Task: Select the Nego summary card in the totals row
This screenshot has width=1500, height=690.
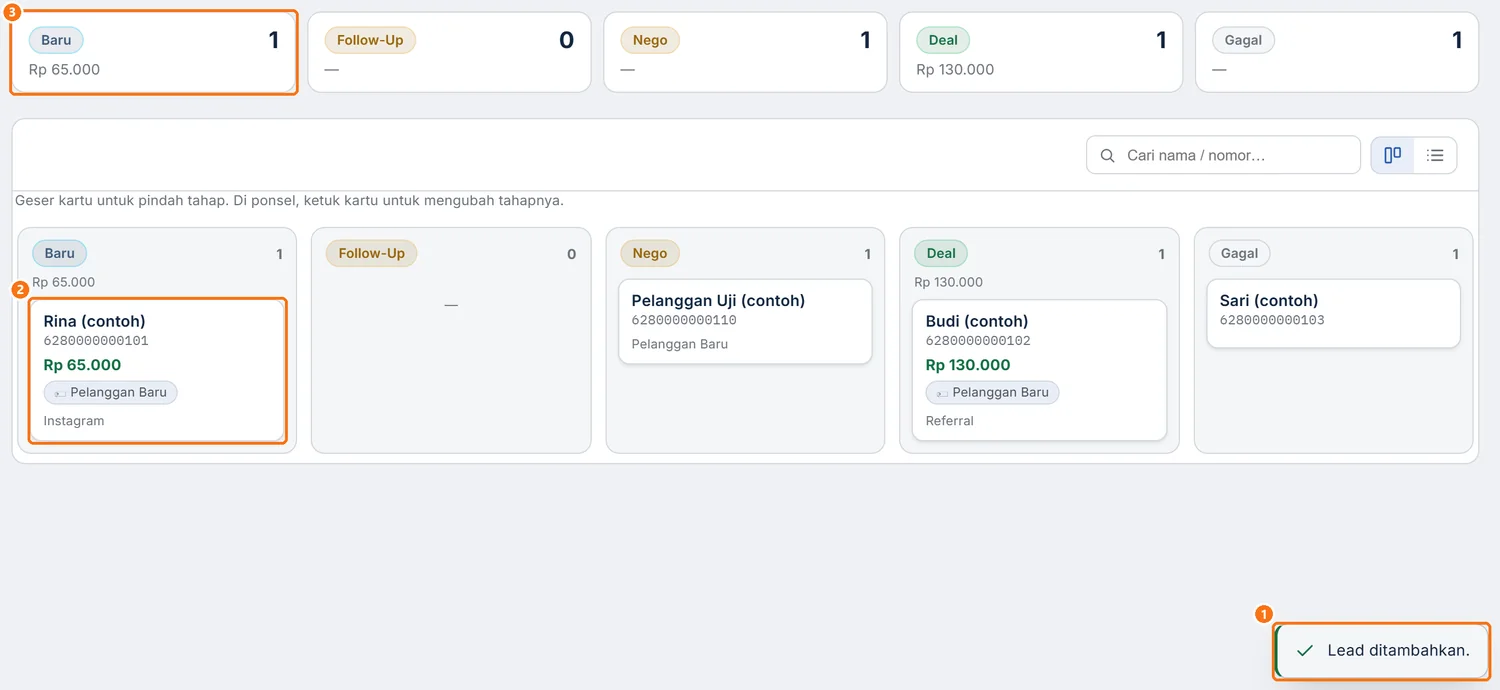Action: click(x=745, y=53)
